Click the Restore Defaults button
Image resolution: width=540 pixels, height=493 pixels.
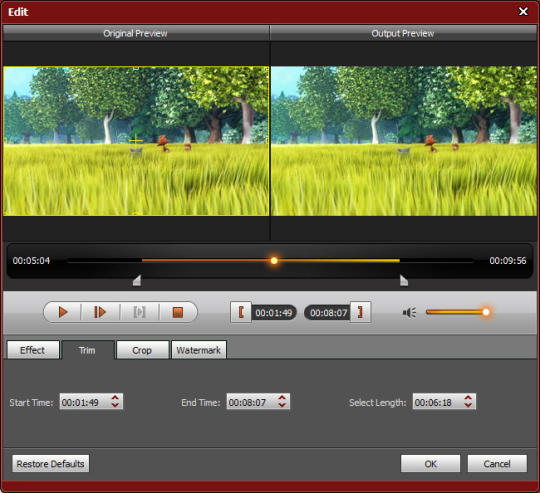(x=51, y=464)
